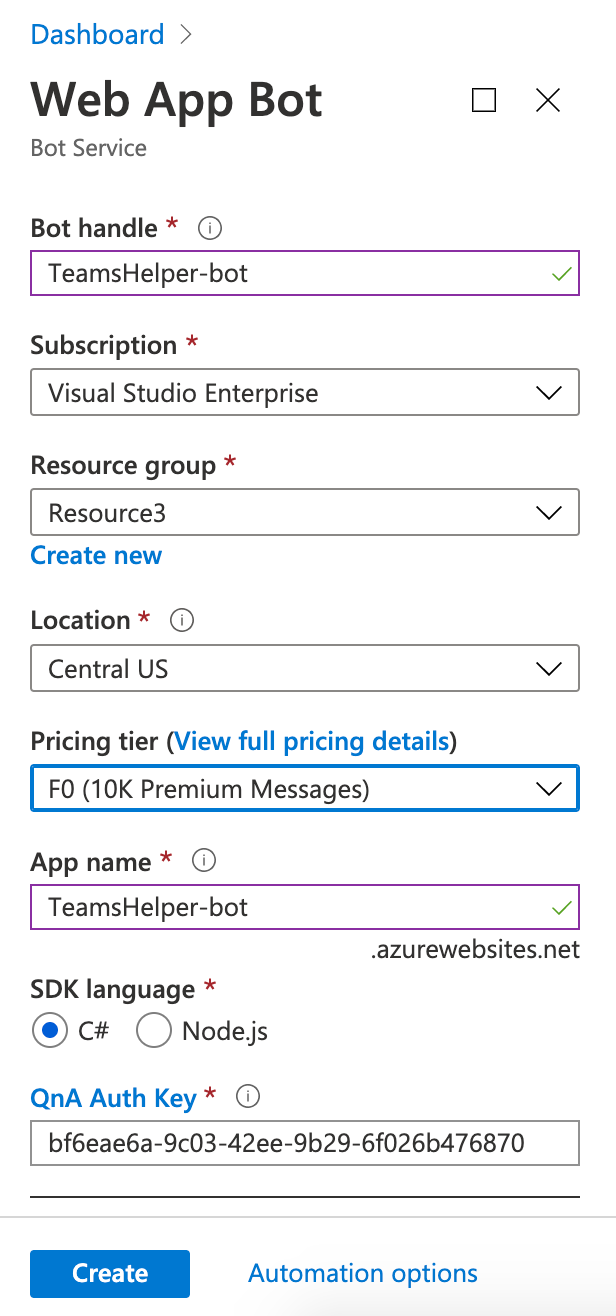Open Automation options
This screenshot has height=1316, width=616.
pos(363,1273)
